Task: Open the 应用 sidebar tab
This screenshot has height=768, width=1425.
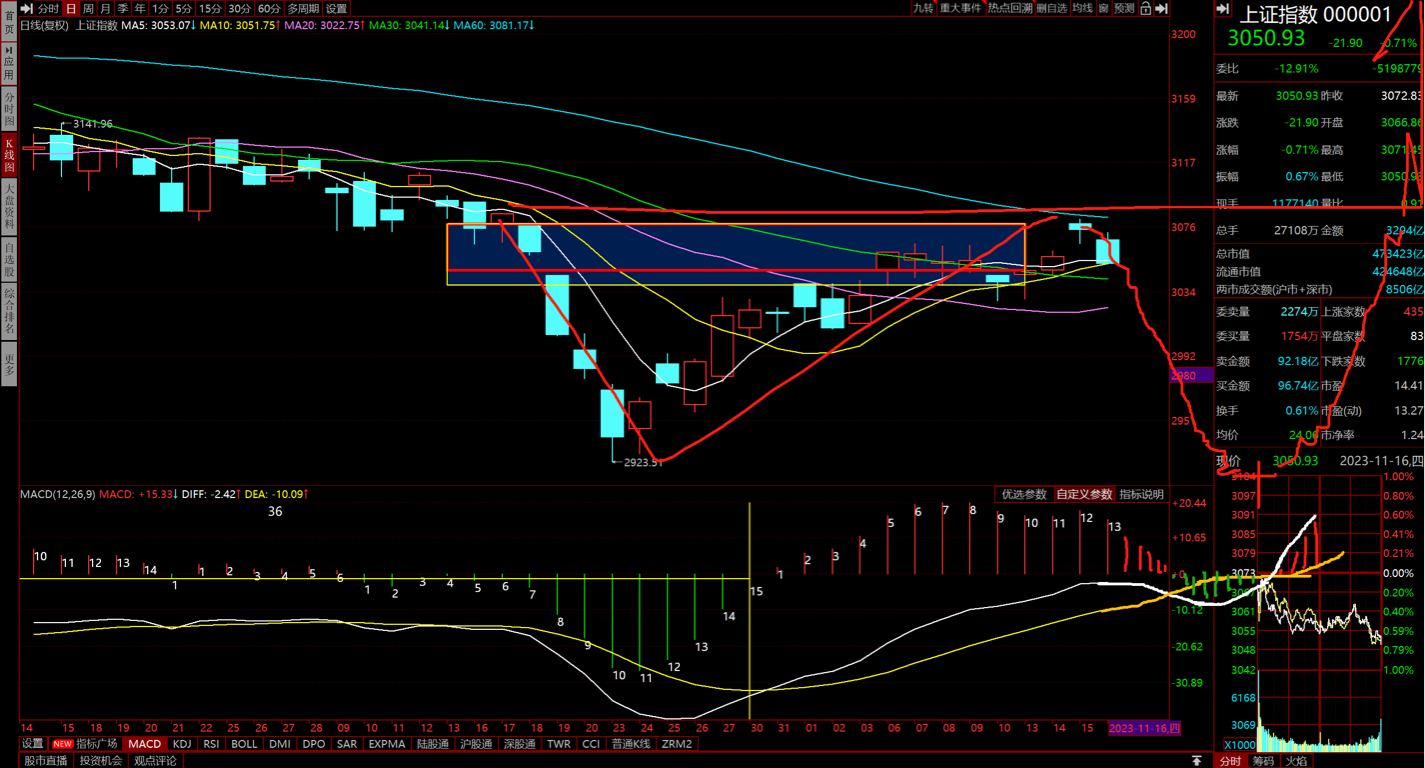Action: click(x=9, y=65)
